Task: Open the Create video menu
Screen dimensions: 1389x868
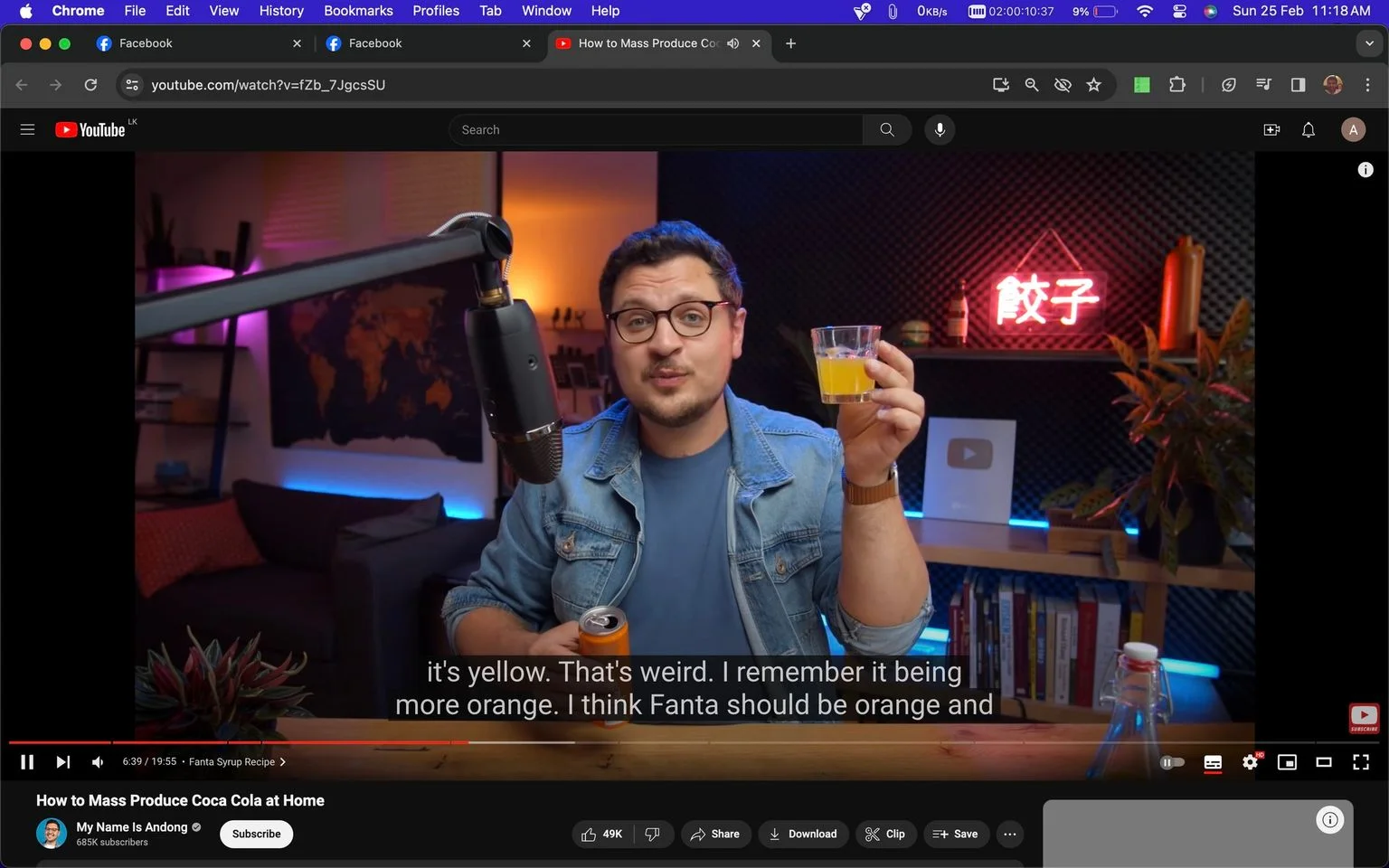Action: 1271,129
